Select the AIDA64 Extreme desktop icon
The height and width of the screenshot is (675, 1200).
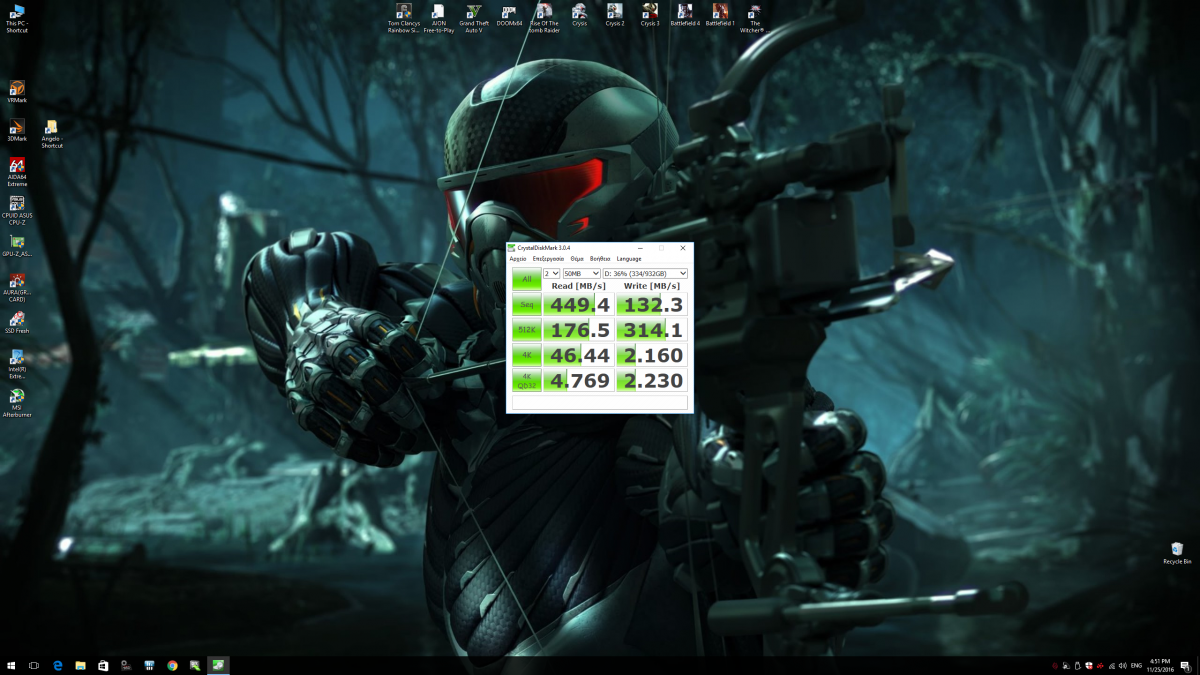[17, 172]
